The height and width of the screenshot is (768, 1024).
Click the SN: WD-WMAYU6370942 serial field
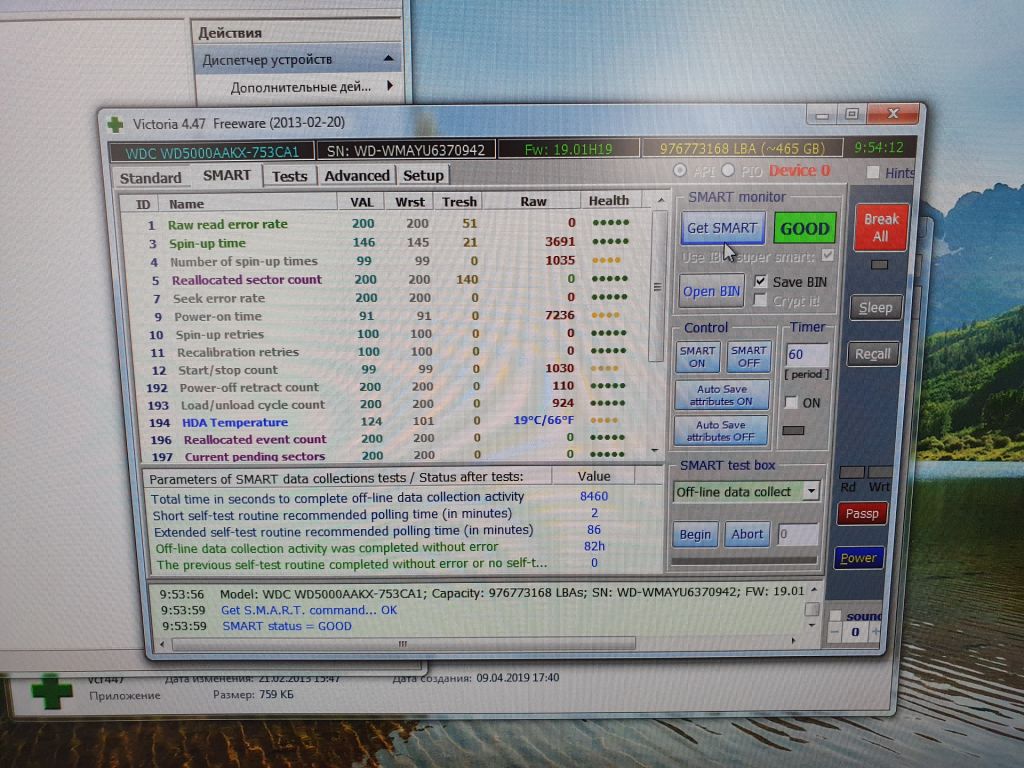pos(406,150)
